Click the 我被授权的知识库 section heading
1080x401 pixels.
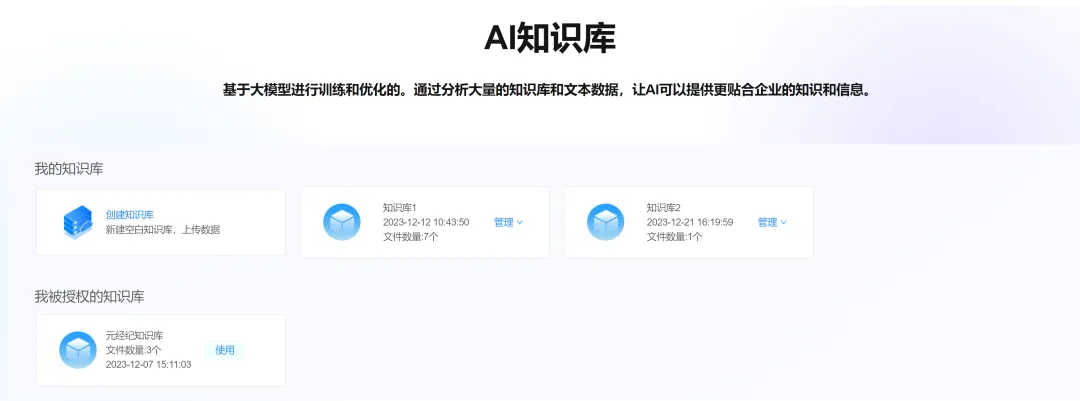click(90, 297)
